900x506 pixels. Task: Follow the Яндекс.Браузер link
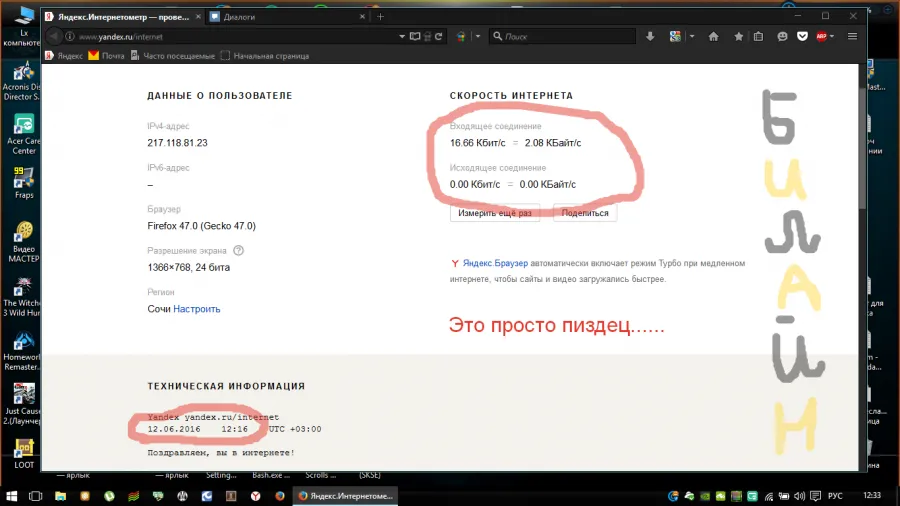pyautogui.click(x=495, y=263)
